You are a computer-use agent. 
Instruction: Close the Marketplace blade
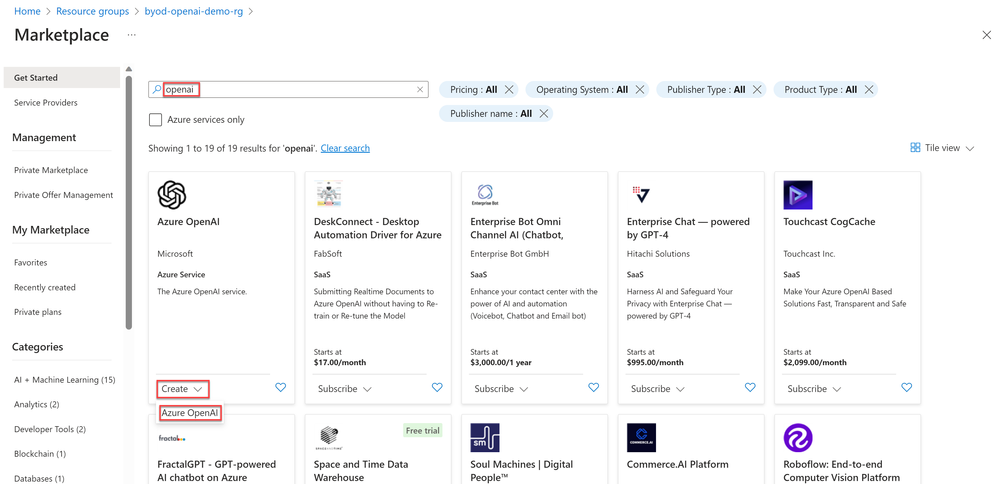(x=986, y=35)
